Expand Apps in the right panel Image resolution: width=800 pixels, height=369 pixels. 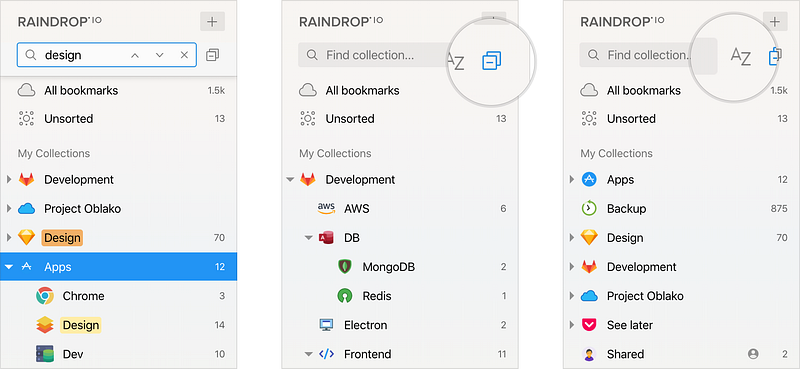[571, 180]
